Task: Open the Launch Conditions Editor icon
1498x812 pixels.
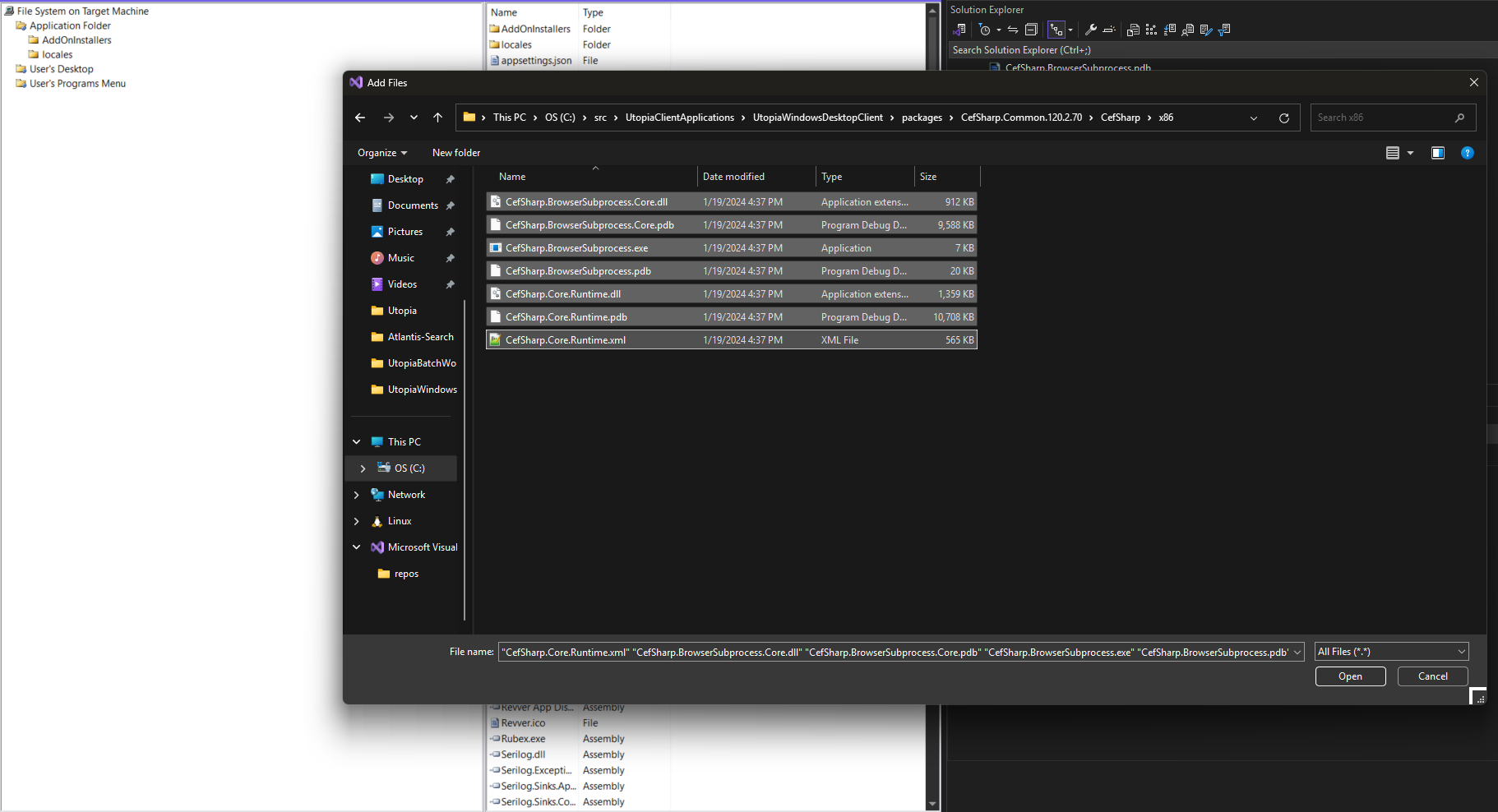Action: tap(1224, 30)
